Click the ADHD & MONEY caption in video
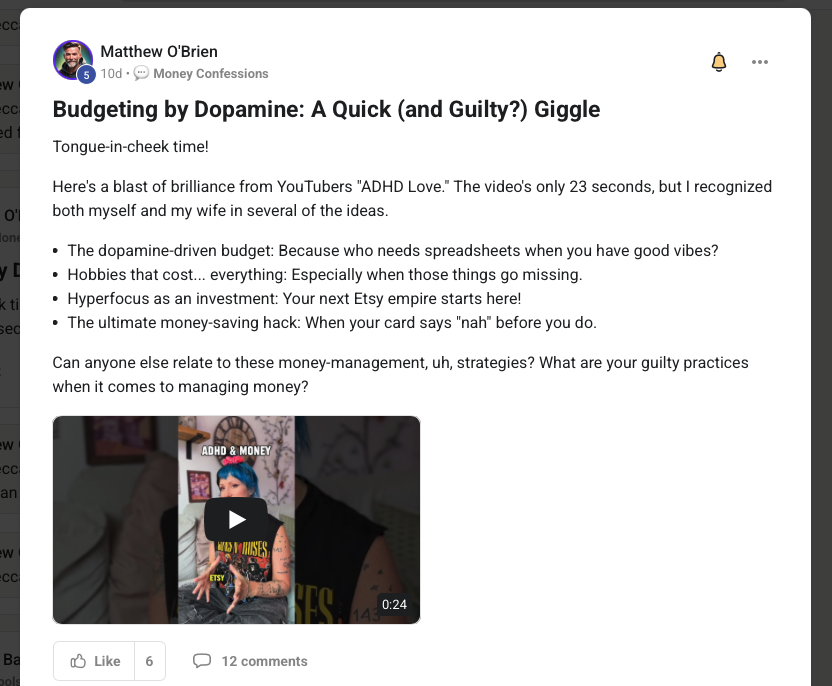Viewport: 832px width, 686px height. click(236, 450)
